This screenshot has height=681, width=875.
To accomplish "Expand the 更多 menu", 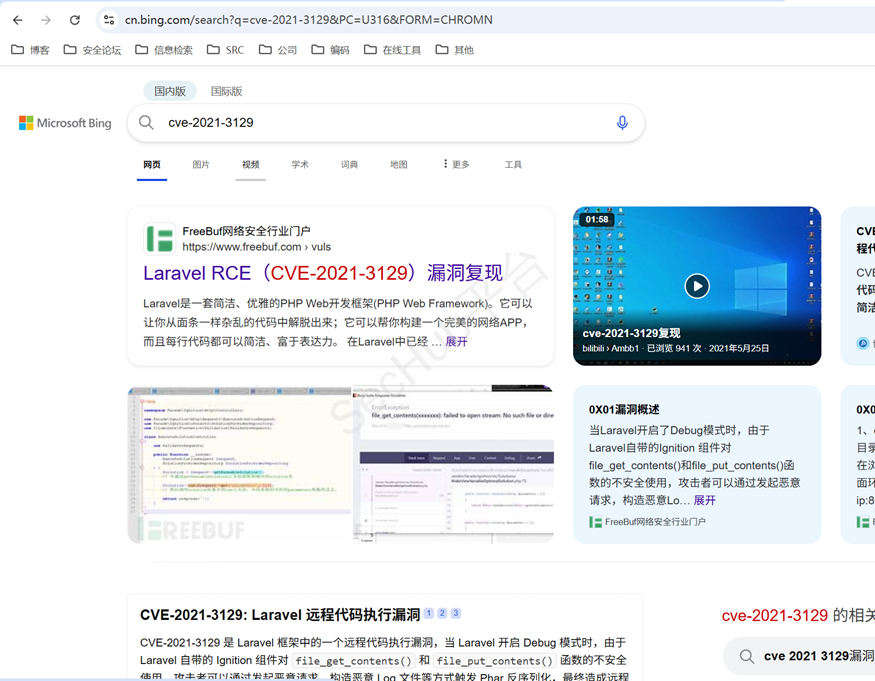I will [x=456, y=165].
